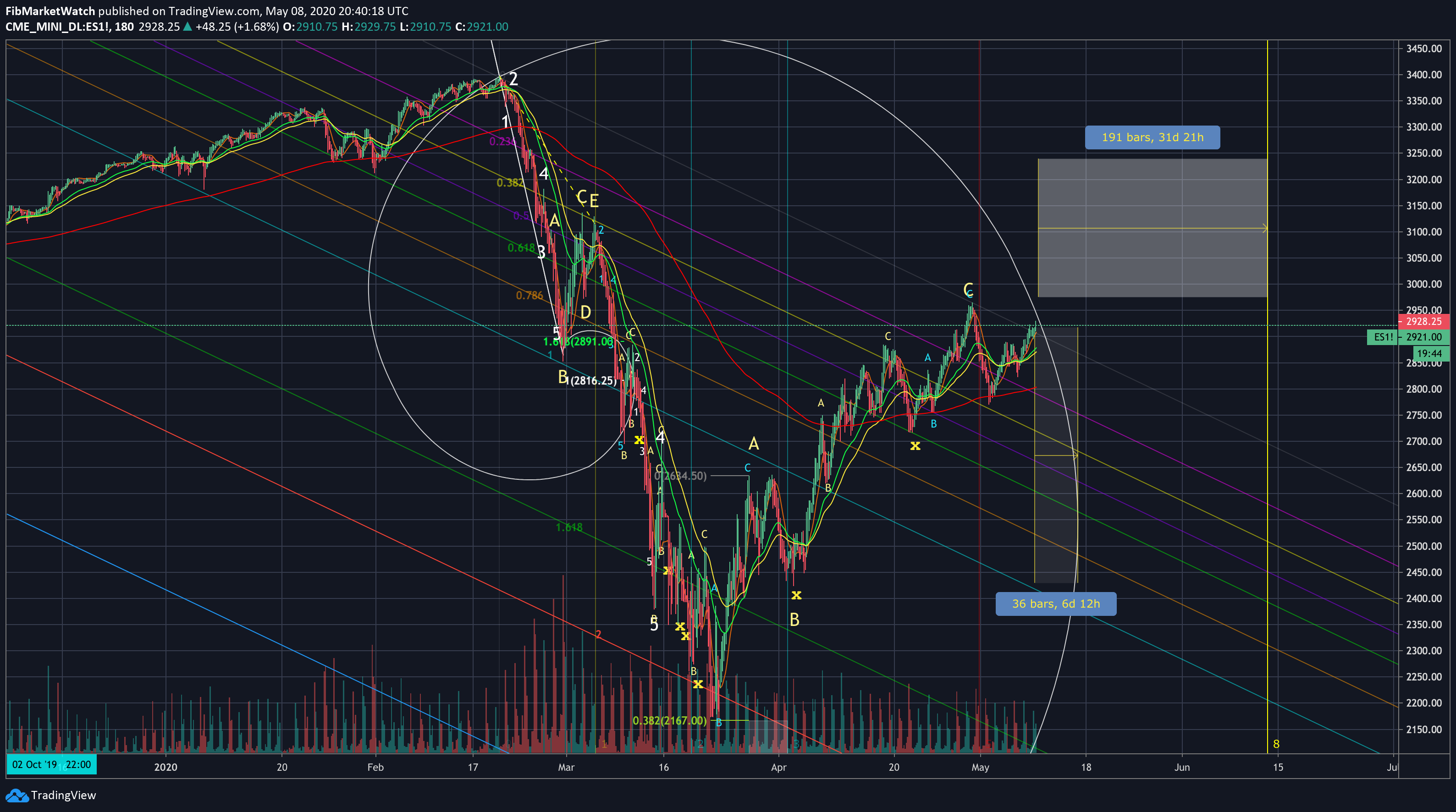
Task: Click the close value C:2921.00
Action: coord(481,27)
